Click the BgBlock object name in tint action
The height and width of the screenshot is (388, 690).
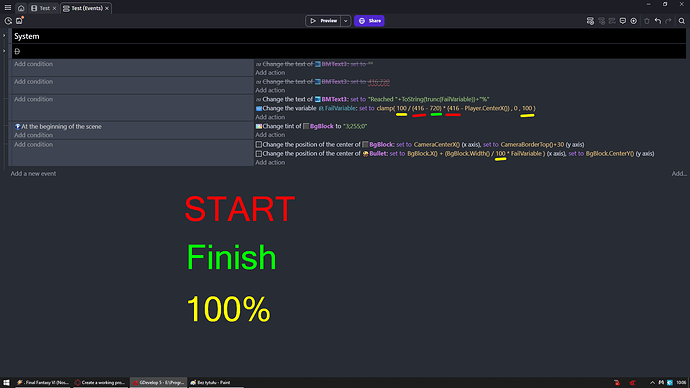(322, 126)
